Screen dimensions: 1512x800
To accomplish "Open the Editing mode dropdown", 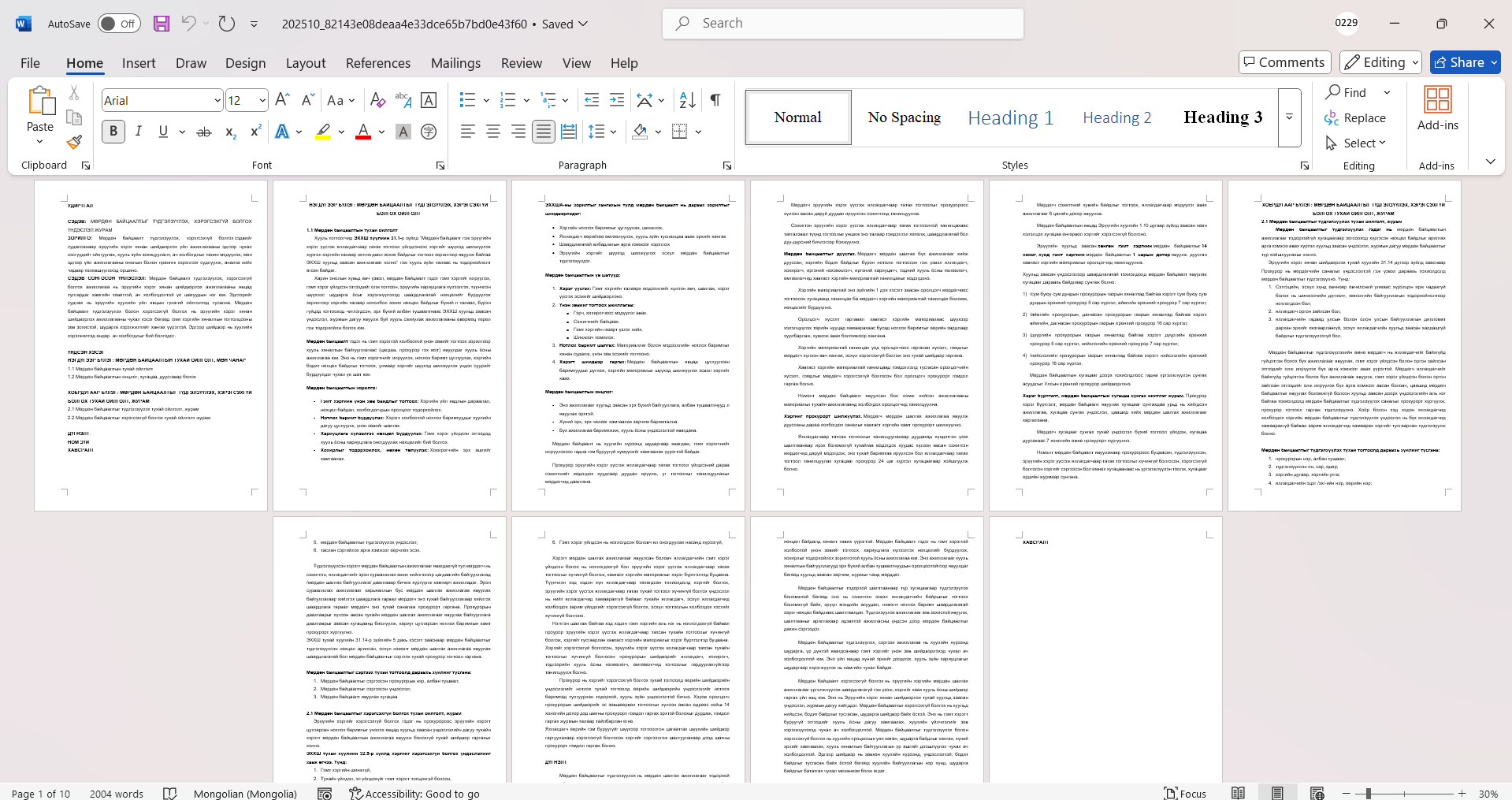I will (x=1381, y=62).
